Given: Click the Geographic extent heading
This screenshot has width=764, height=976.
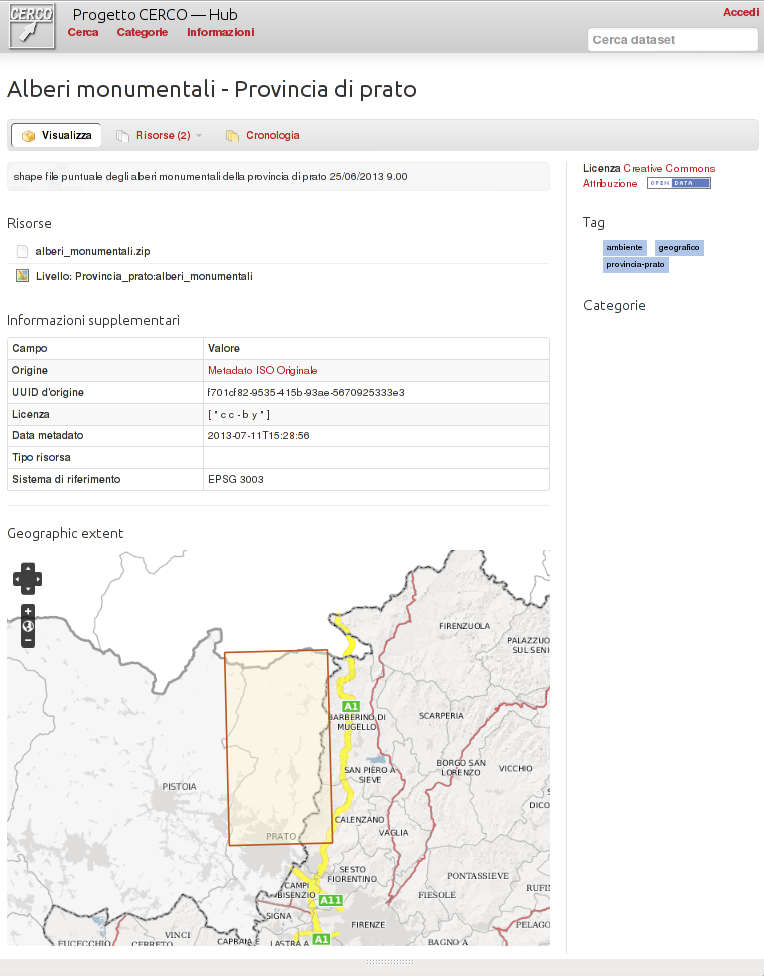Looking at the screenshot, I should coord(65,533).
